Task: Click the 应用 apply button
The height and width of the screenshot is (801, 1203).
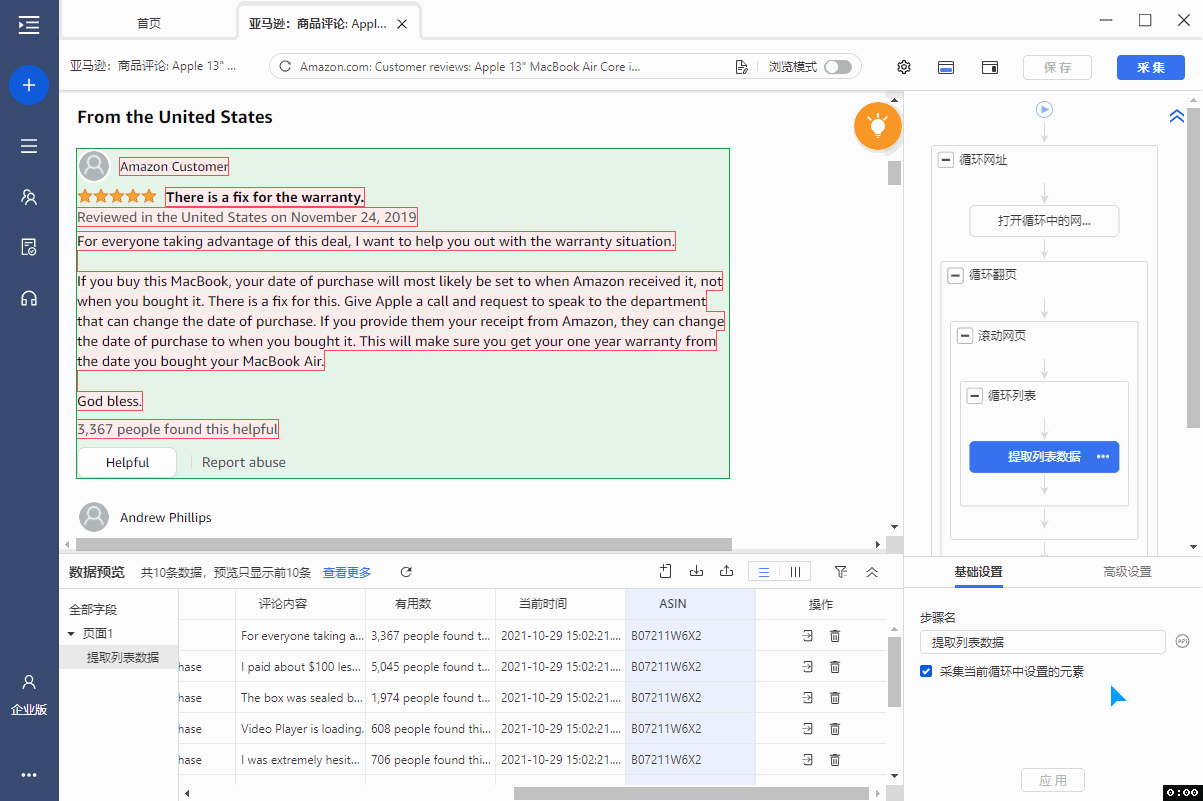Action: pyautogui.click(x=1053, y=780)
